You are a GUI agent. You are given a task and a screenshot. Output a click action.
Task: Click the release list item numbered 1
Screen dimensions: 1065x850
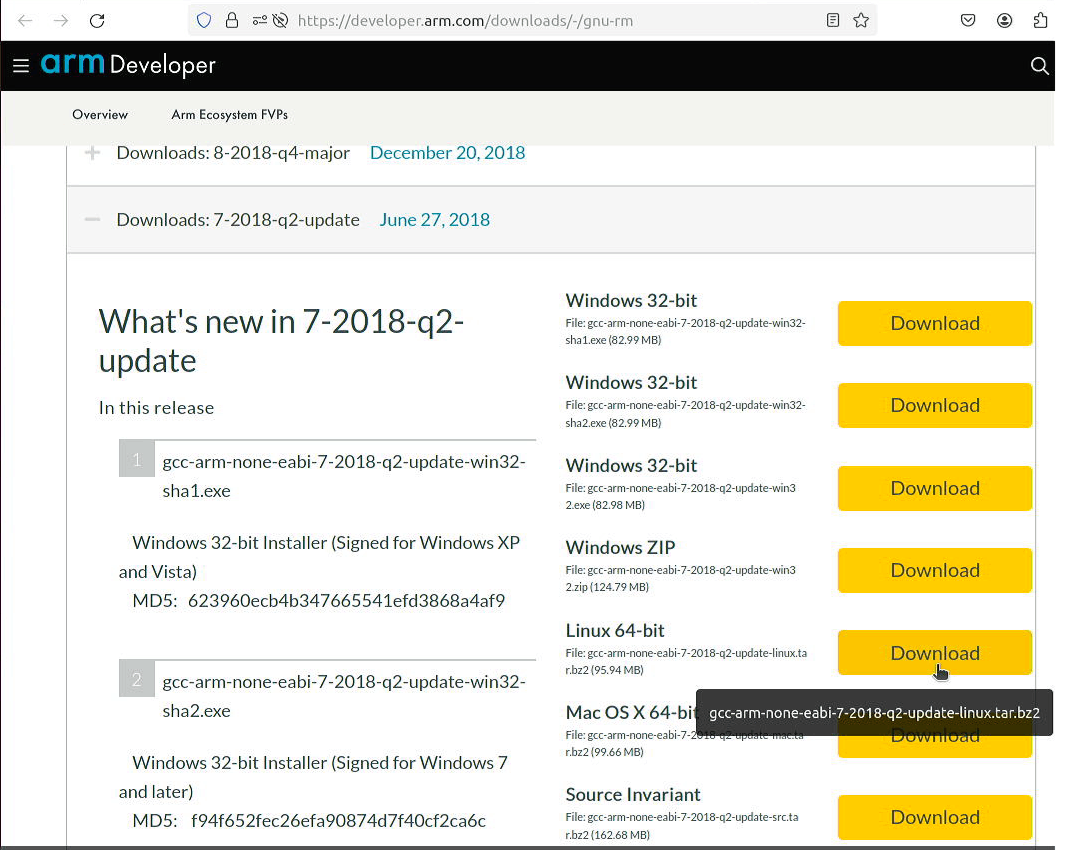coord(327,476)
